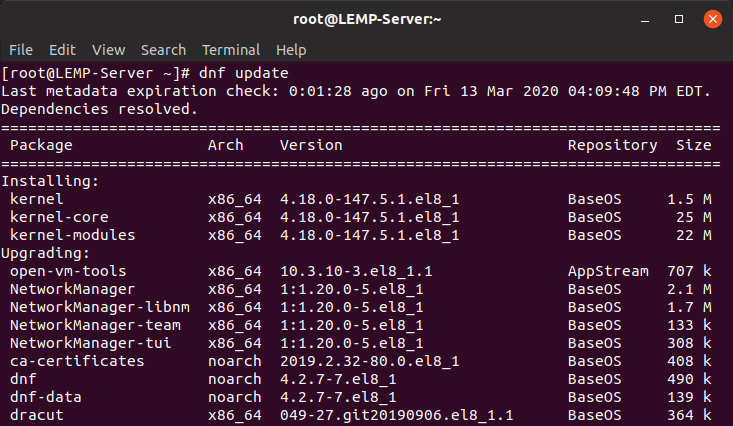Click the 'NetworkManager-tui' package name

(x=91, y=343)
